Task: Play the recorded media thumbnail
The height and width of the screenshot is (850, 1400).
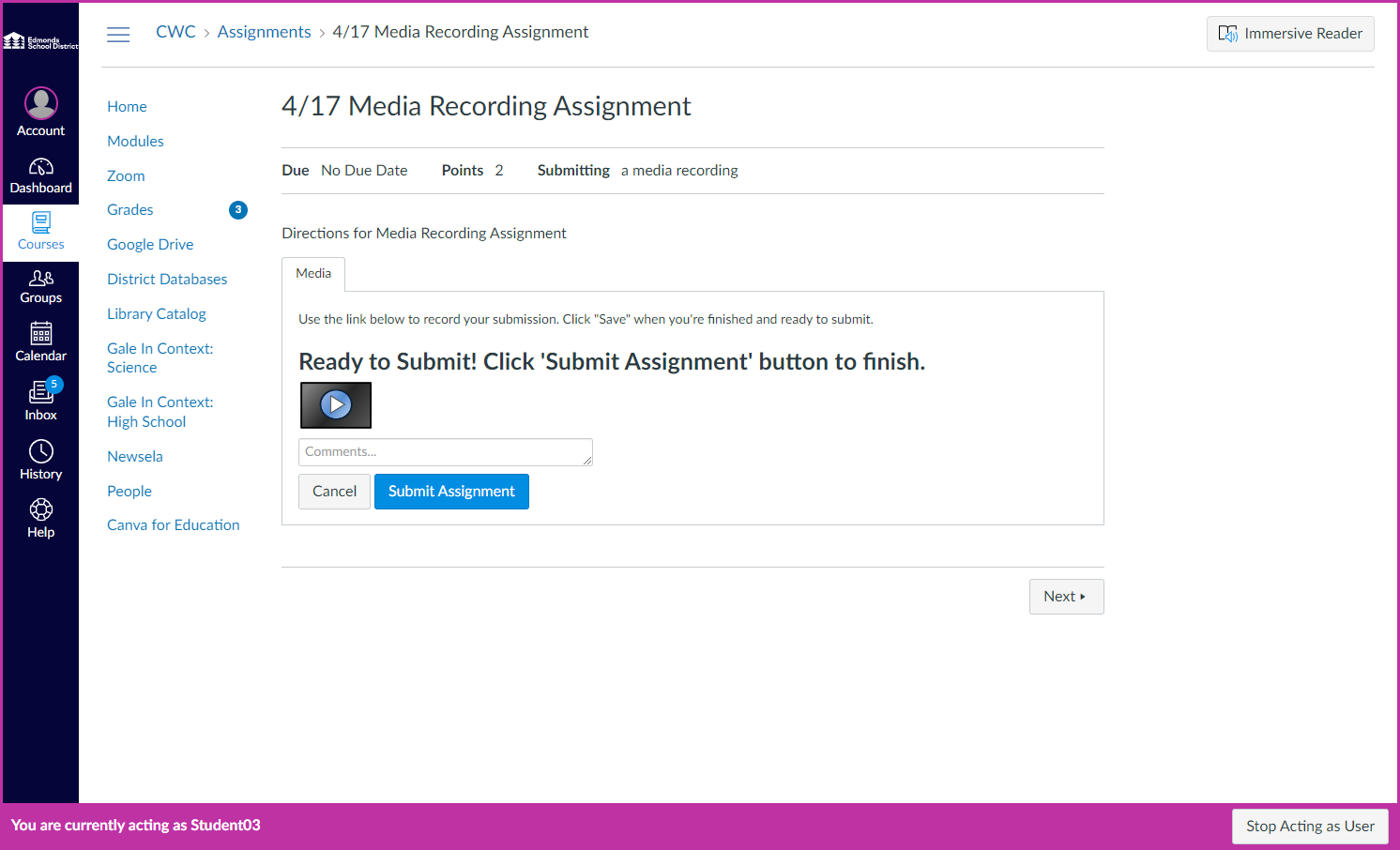Action: click(336, 405)
